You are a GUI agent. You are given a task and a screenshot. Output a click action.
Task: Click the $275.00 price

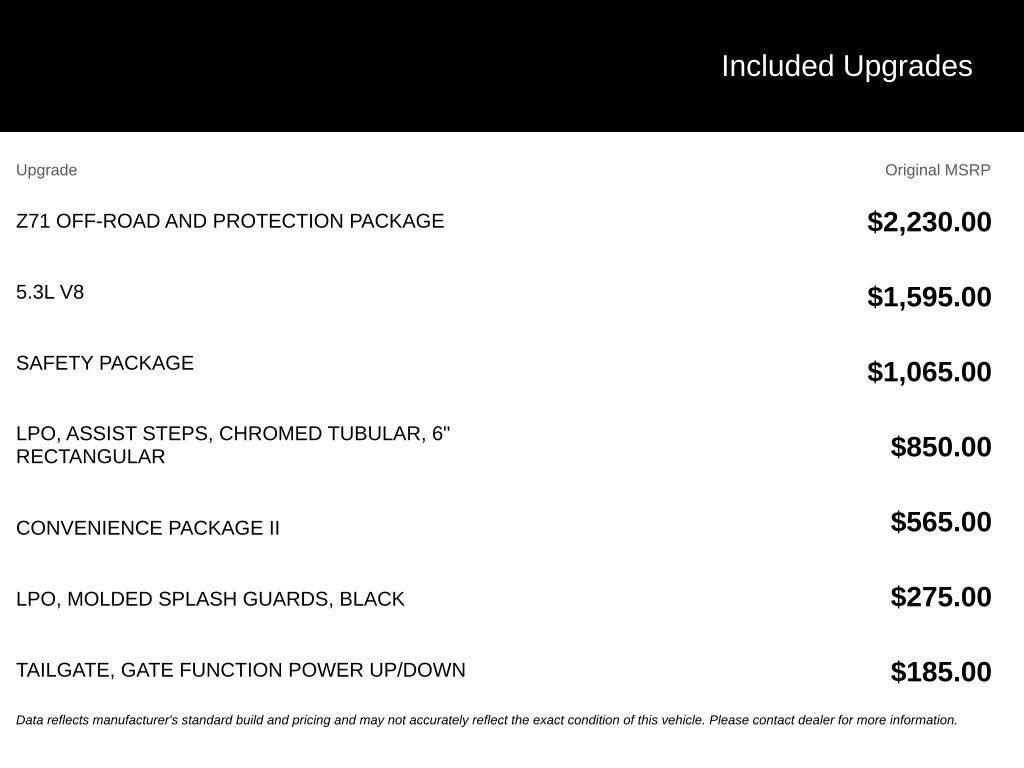coord(940,598)
